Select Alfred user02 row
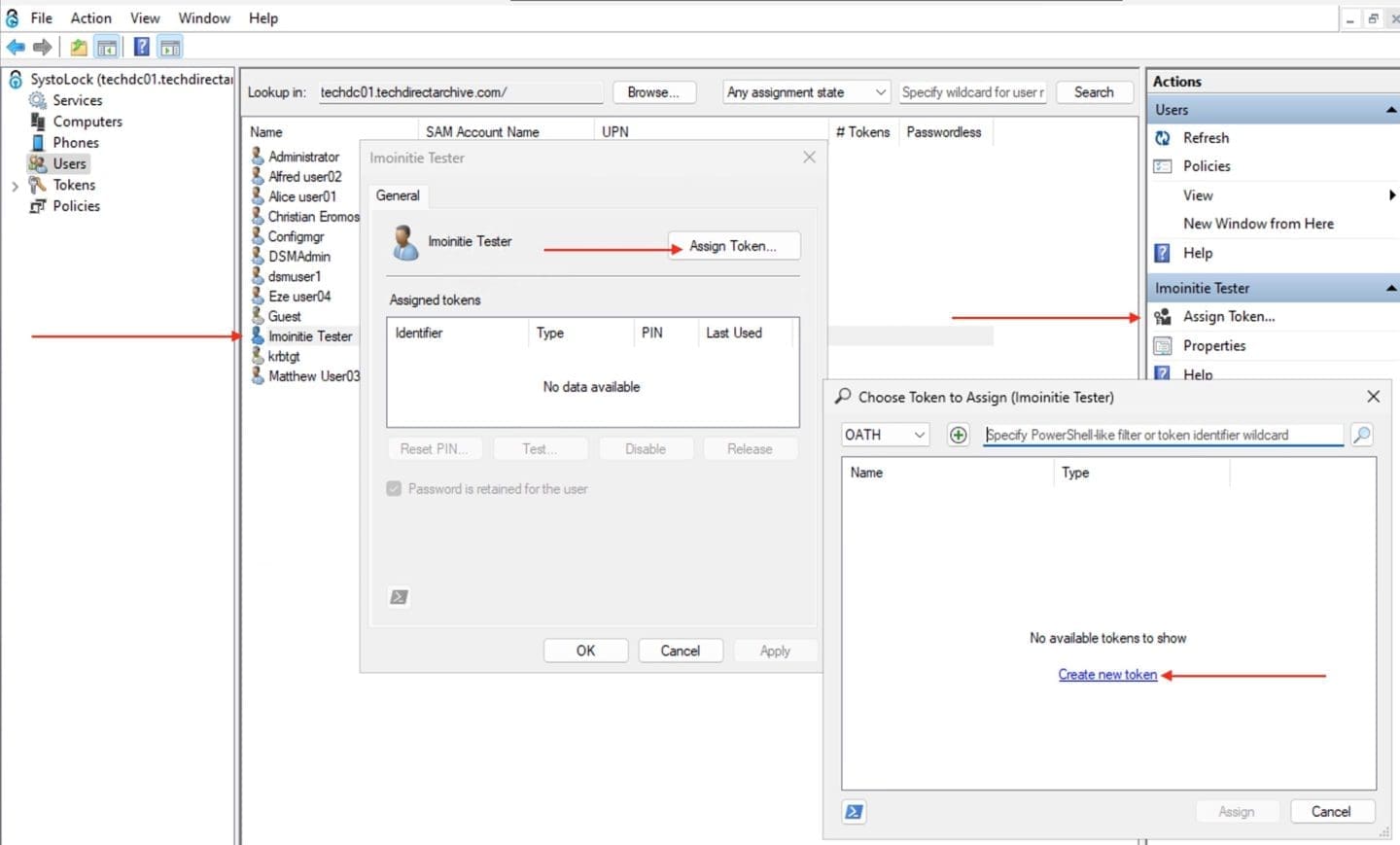Screen dimensions: 1400x845 pos(304,176)
